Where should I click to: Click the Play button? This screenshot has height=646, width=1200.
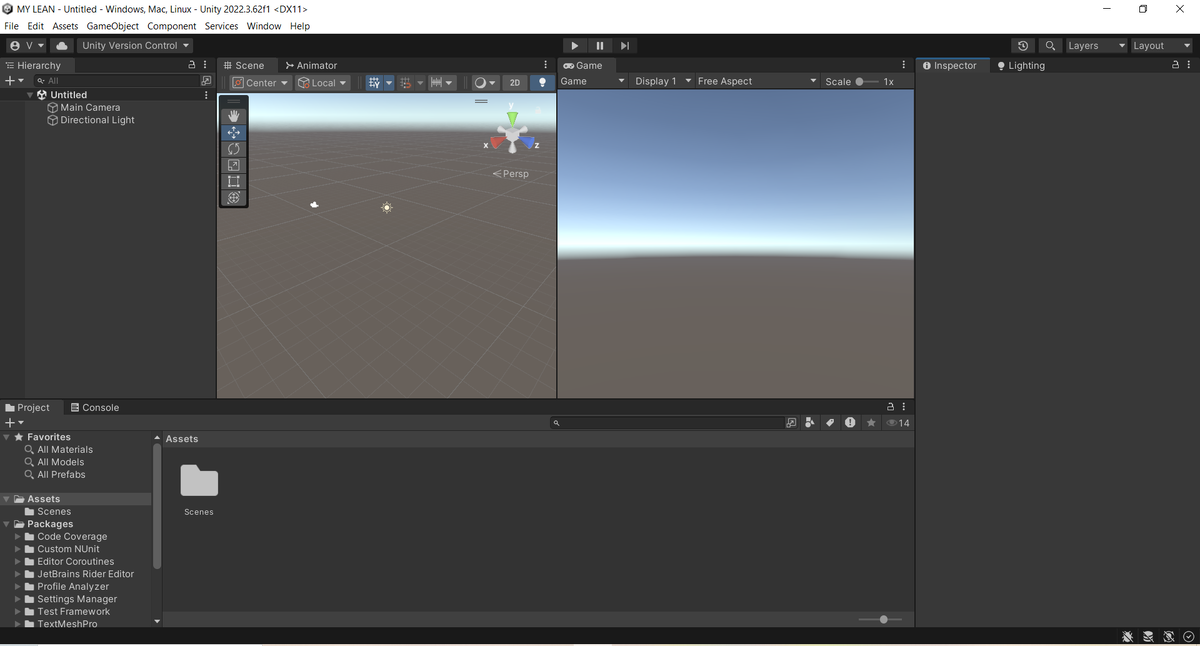574,45
